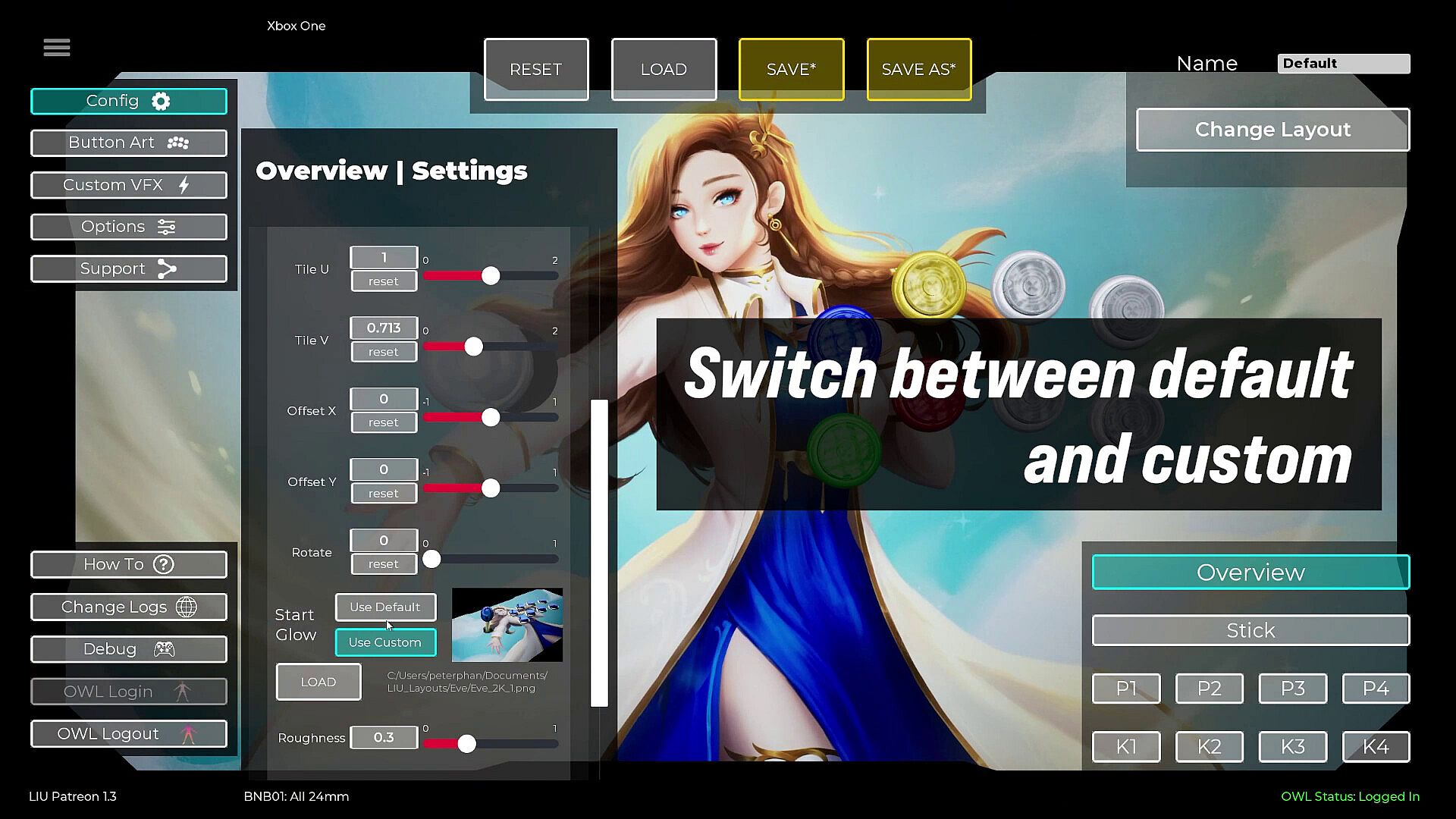This screenshot has width=1456, height=819.
Task: Select Use Custom start glow
Action: (x=385, y=642)
